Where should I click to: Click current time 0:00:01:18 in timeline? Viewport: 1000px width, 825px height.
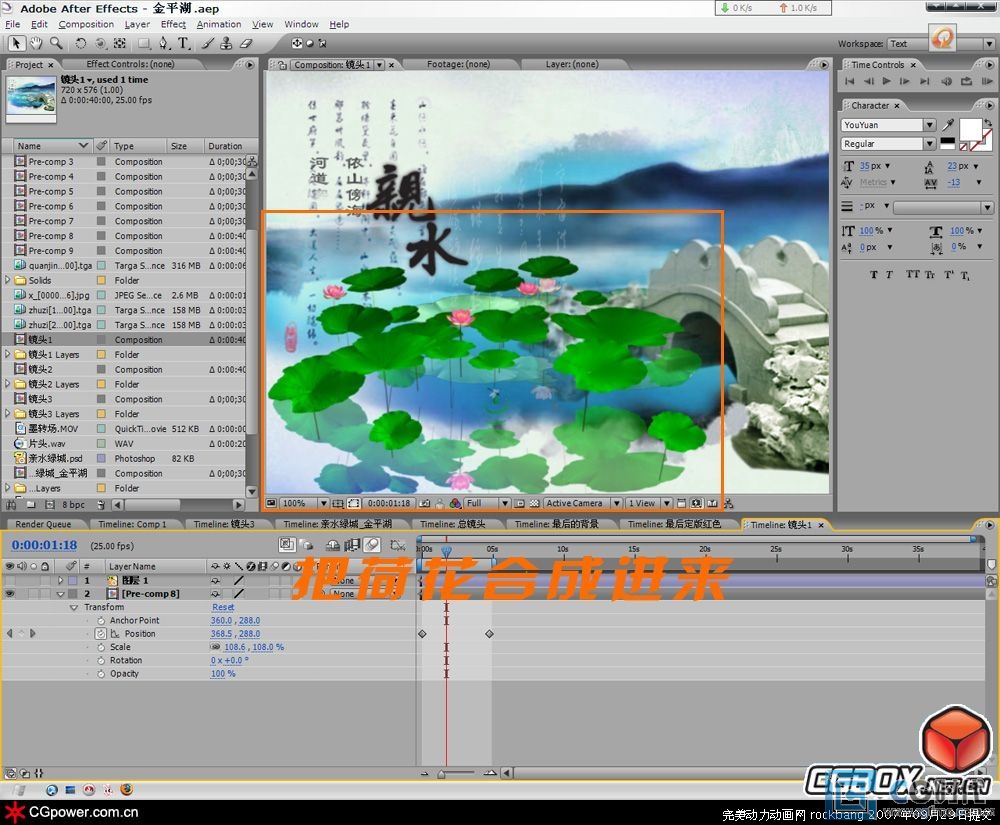(x=44, y=546)
